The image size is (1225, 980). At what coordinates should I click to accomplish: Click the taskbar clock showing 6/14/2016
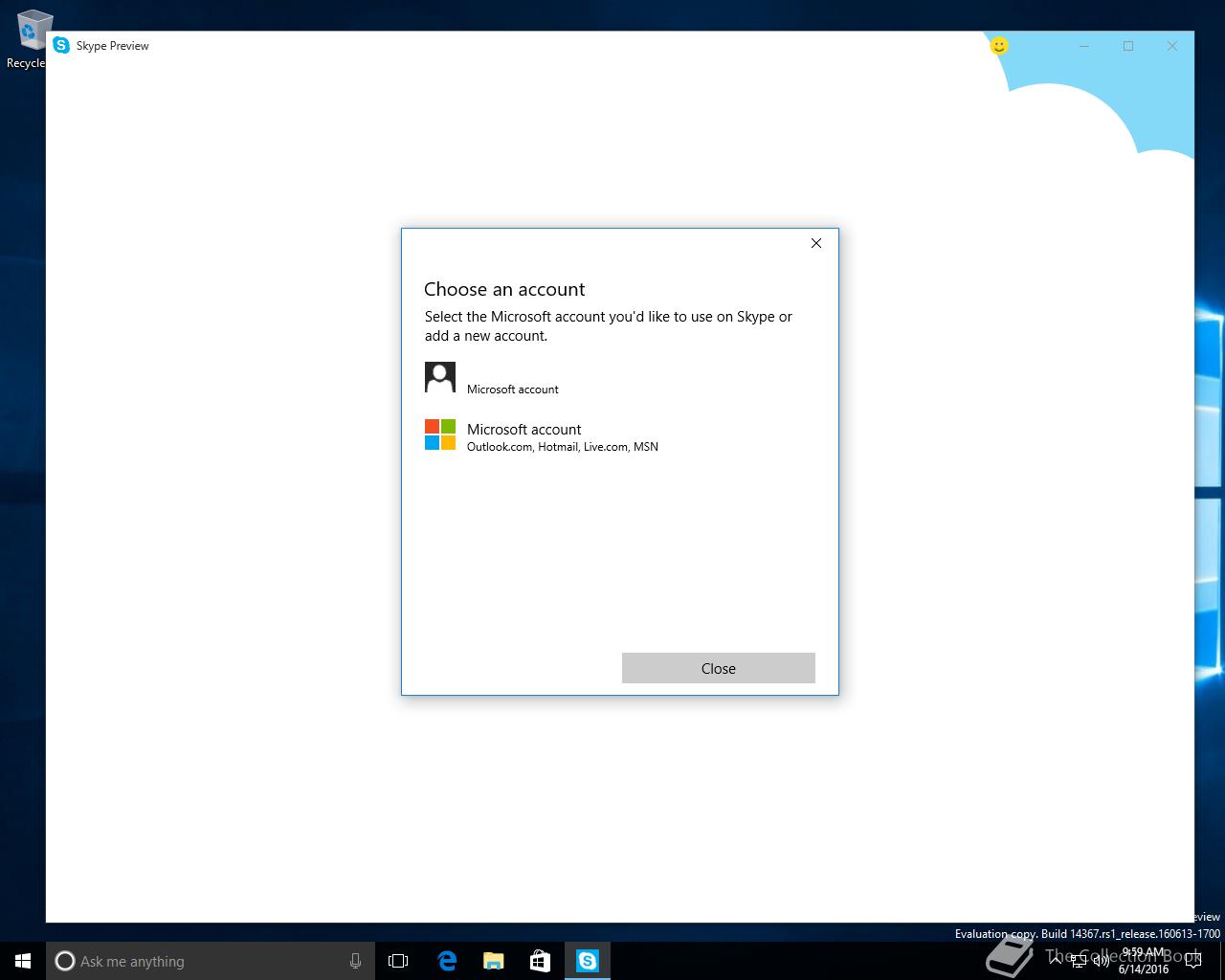click(1144, 961)
